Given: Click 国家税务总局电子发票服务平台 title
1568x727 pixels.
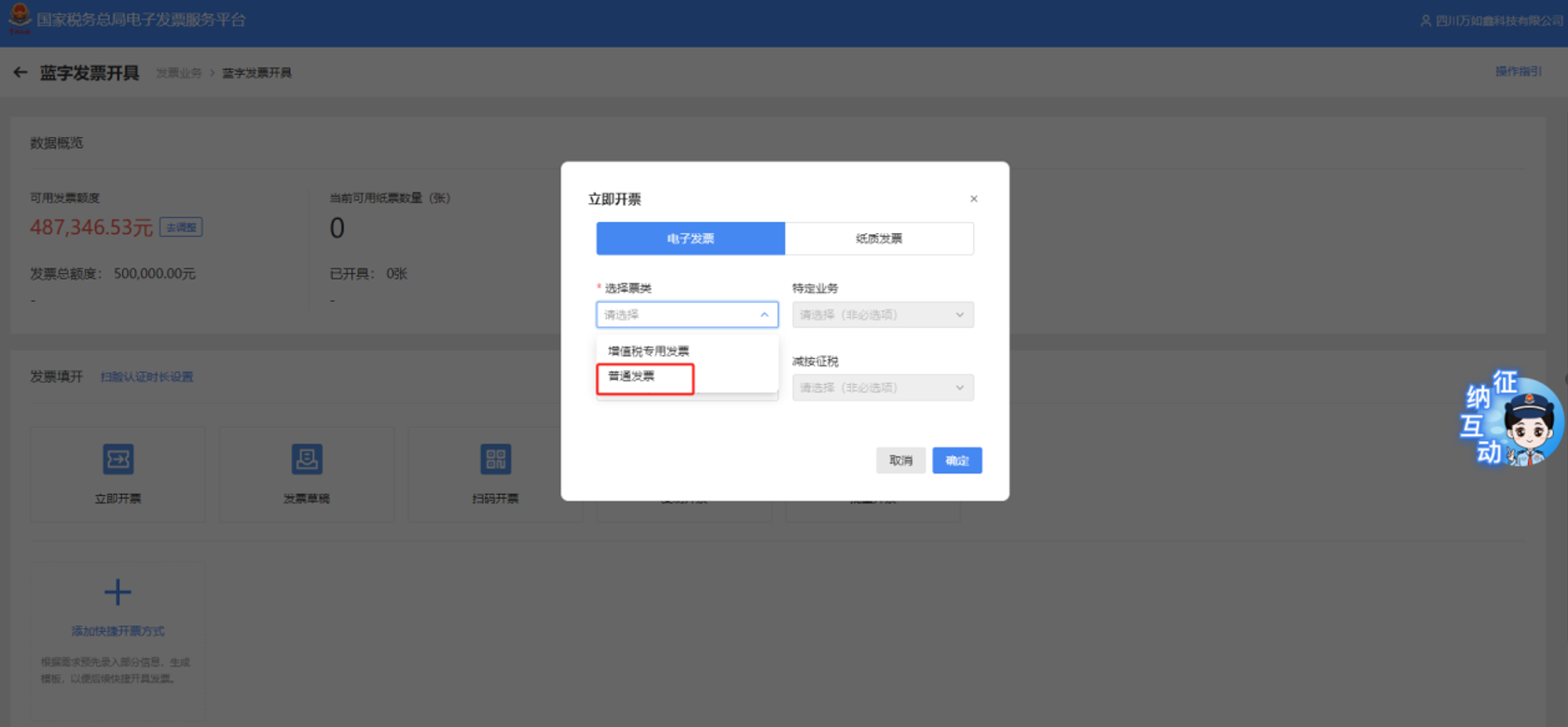Looking at the screenshot, I should tap(141, 20).
